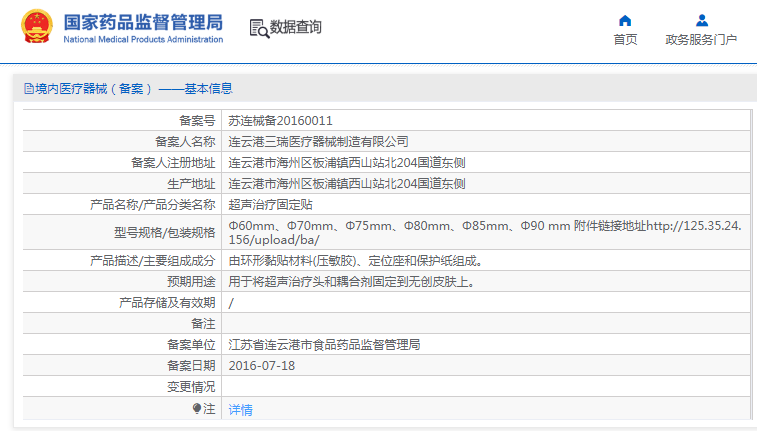Click the 备案号 label

(197, 121)
